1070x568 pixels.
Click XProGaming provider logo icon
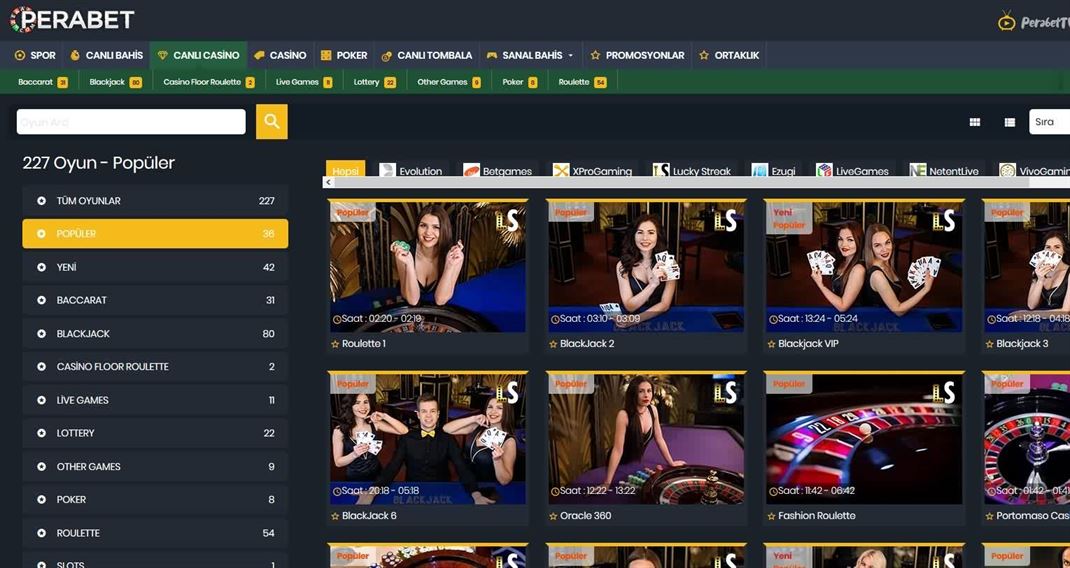561,171
